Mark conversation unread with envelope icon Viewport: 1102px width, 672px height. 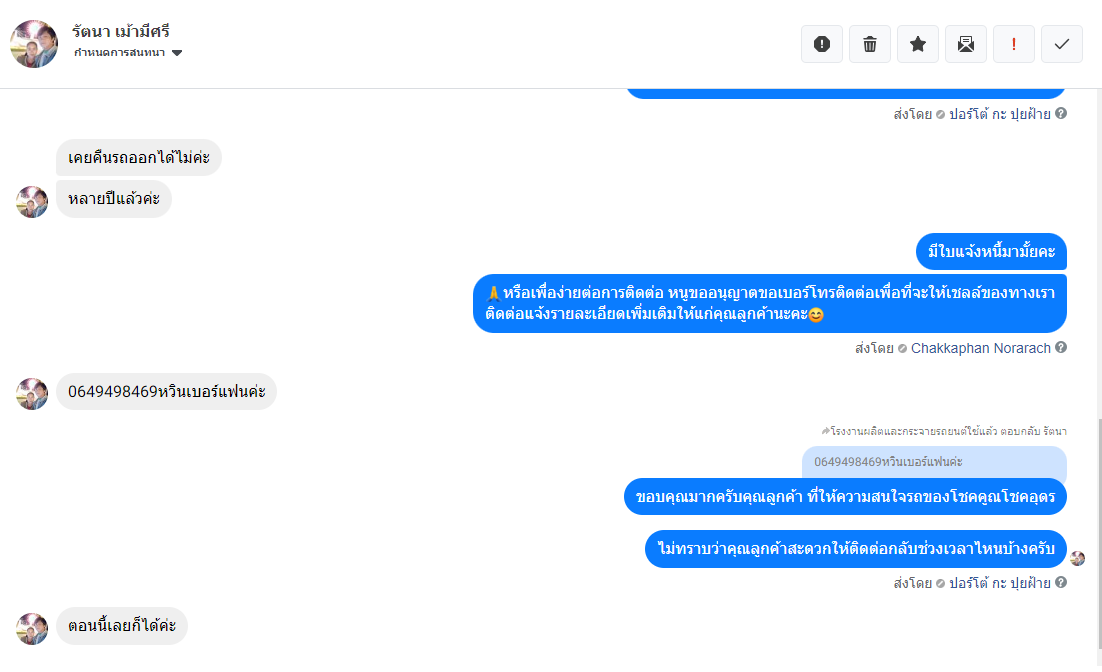pyautogui.click(x=966, y=44)
